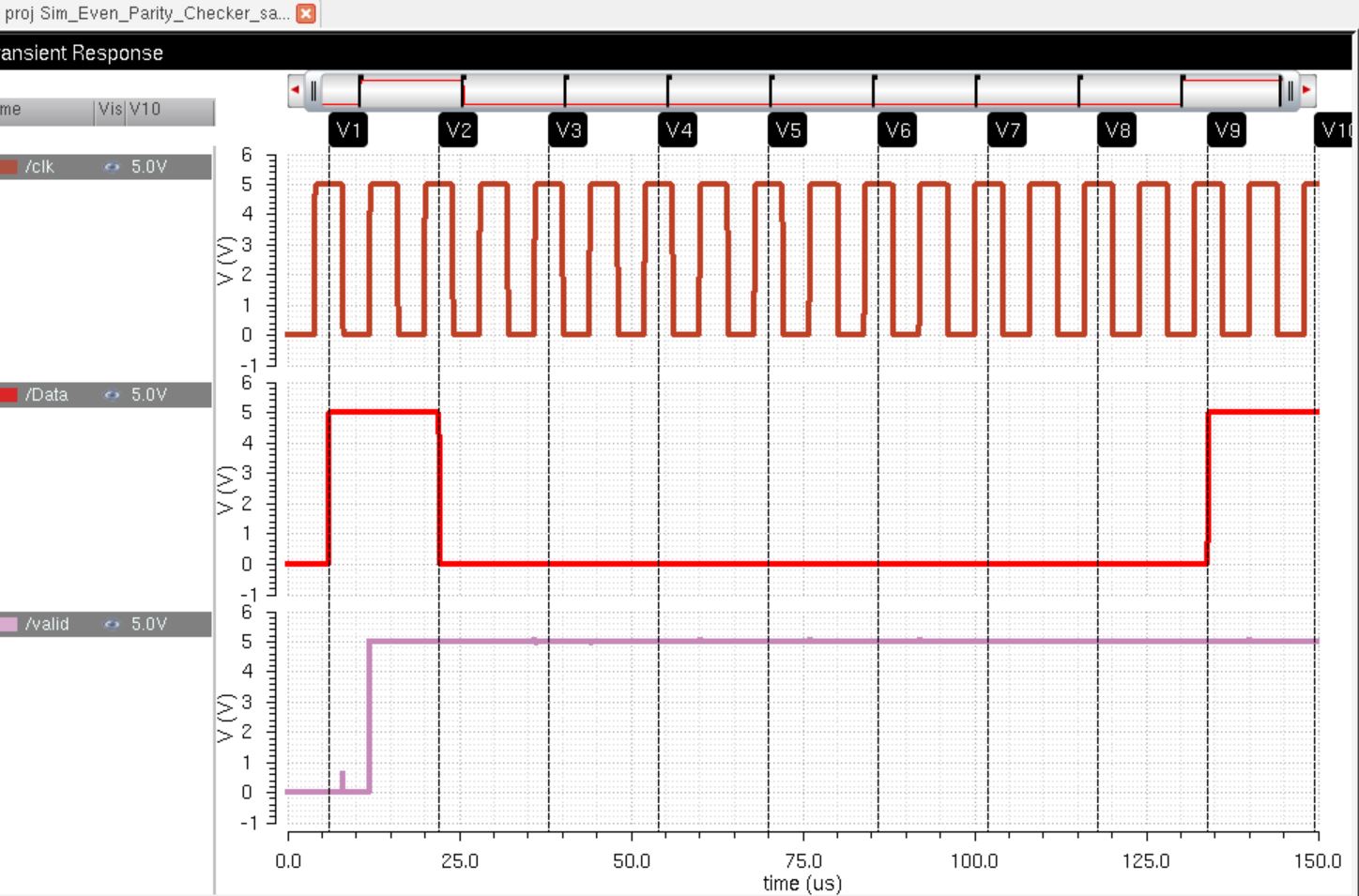This screenshot has height=896, width=1359.
Task: Click the V8 vertical marker label
Action: (1117, 130)
